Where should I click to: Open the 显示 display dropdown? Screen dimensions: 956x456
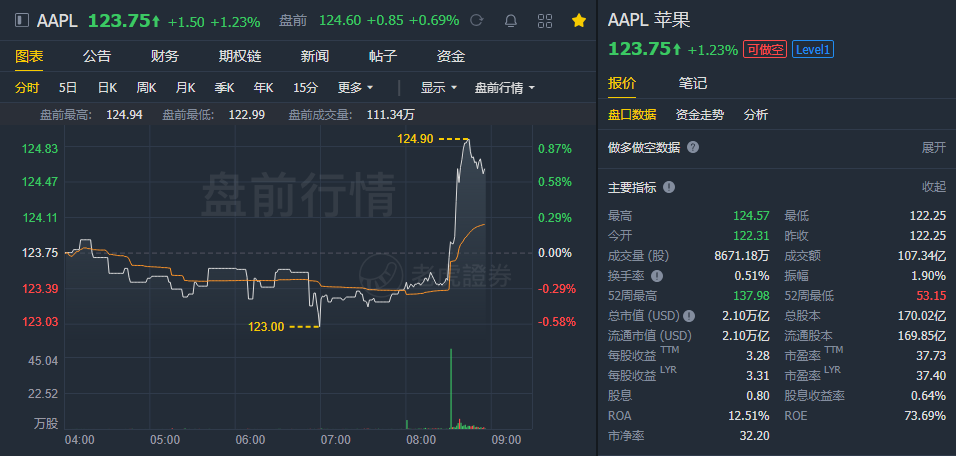tap(438, 88)
